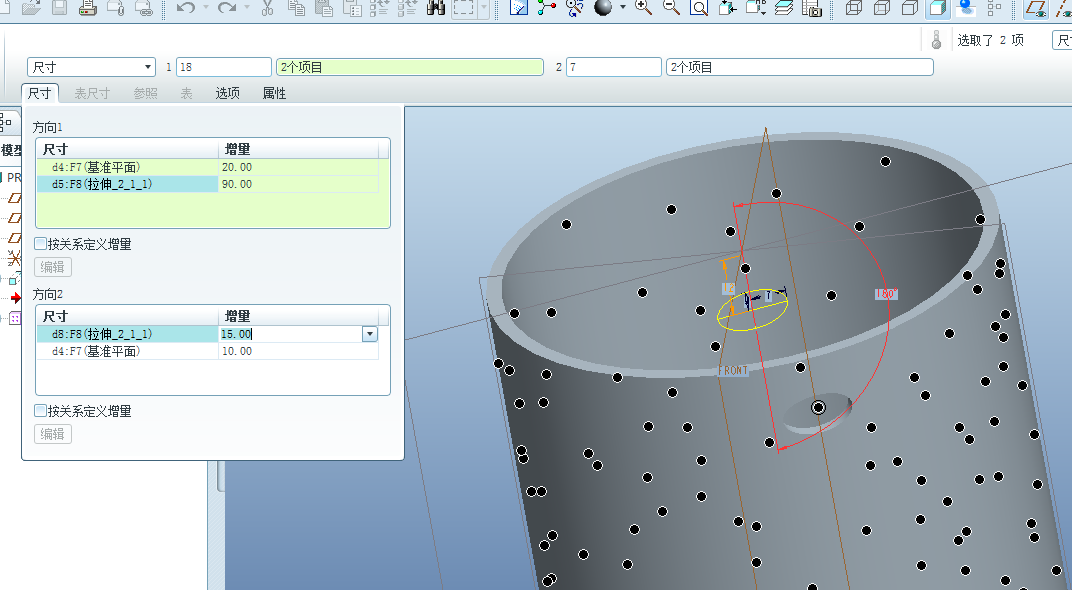Print using the printer icon
This screenshot has height=590, width=1072.
88,8
